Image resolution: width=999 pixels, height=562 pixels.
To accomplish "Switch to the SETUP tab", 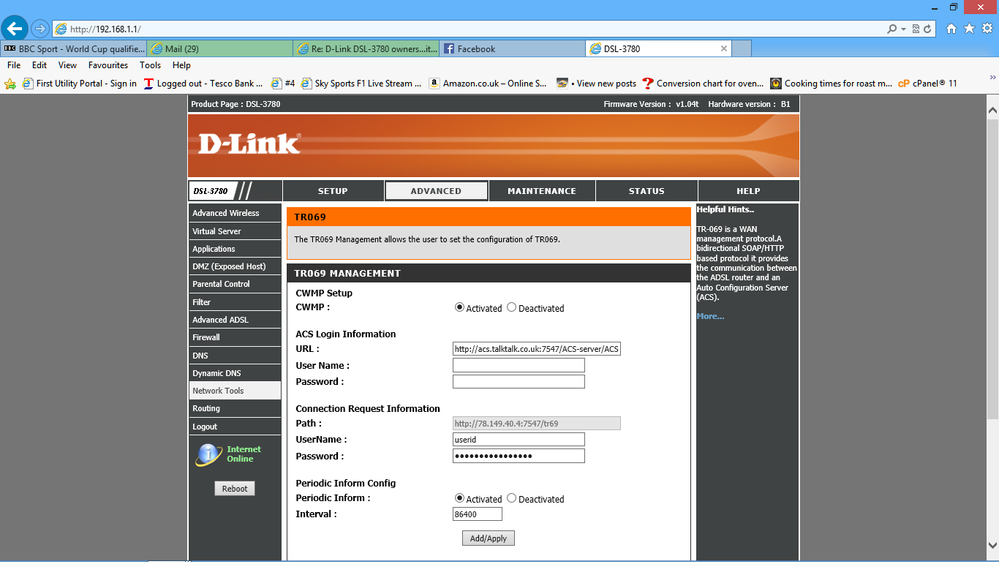I will pyautogui.click(x=333, y=191).
